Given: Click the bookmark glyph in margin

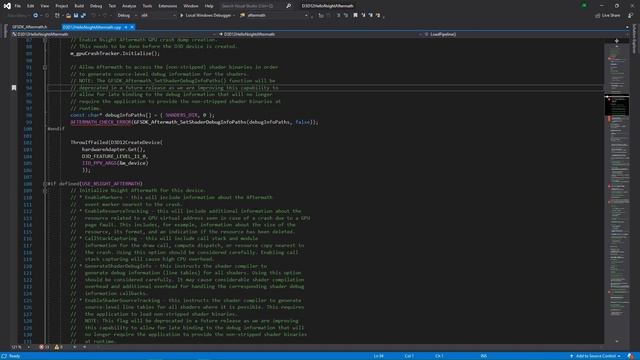Looking at the screenshot, I should pyautogui.click(x=14, y=88).
